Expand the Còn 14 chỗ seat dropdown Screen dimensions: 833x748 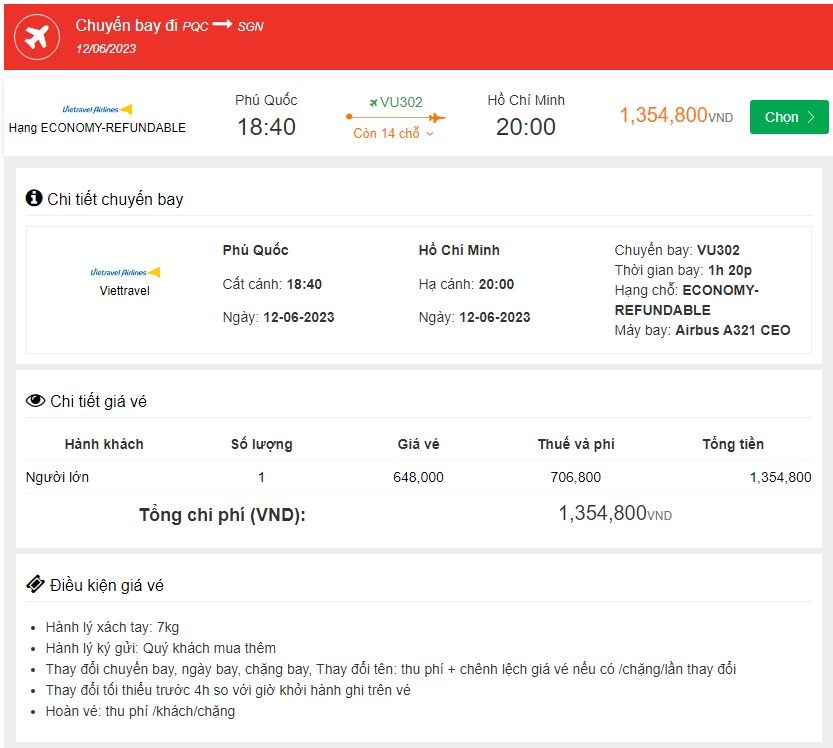(394, 134)
